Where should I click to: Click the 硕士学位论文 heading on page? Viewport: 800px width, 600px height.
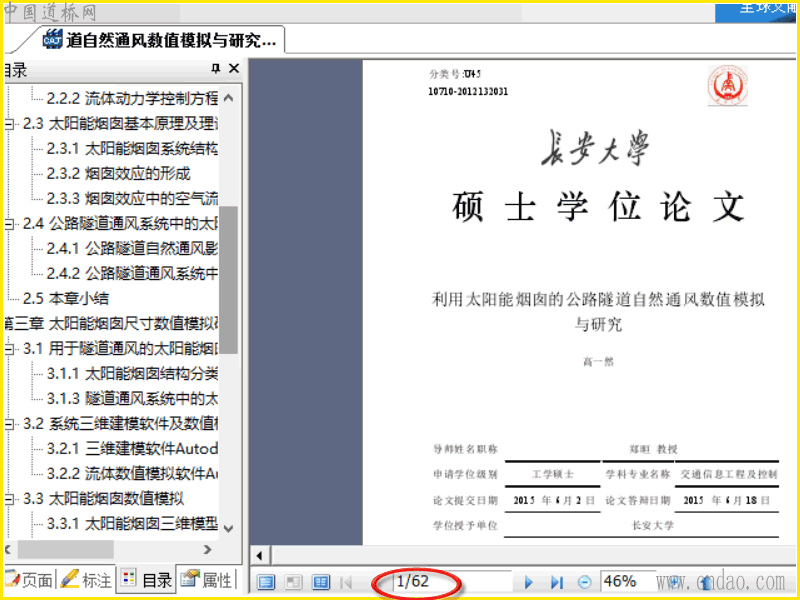point(598,207)
